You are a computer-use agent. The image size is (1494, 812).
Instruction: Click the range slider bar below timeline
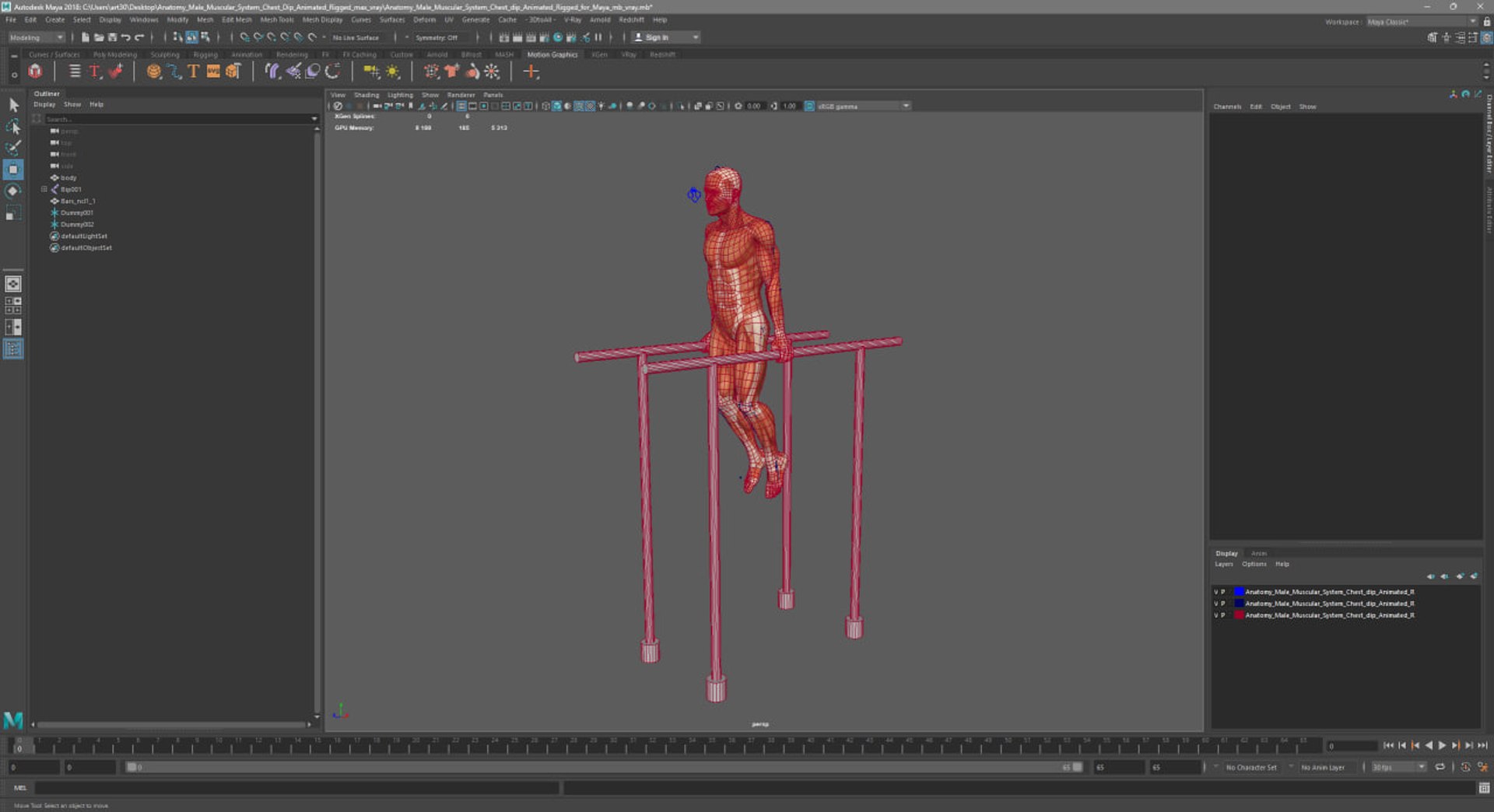tap(603, 767)
